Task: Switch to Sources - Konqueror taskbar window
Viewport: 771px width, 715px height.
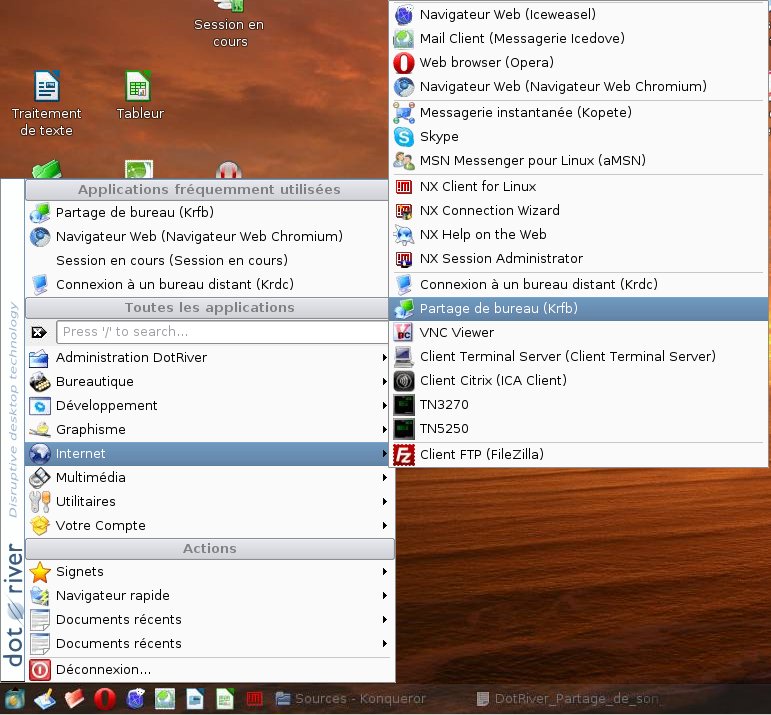Action: point(351,699)
